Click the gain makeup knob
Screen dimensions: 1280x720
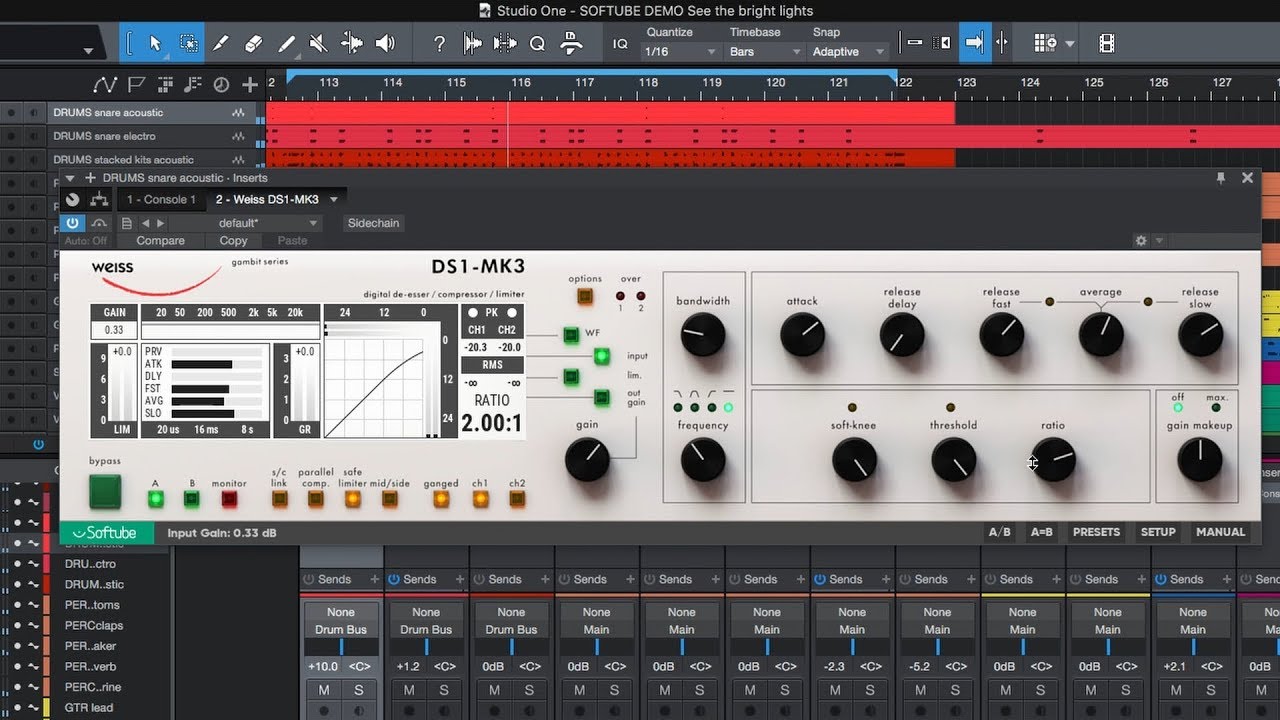pos(1200,459)
